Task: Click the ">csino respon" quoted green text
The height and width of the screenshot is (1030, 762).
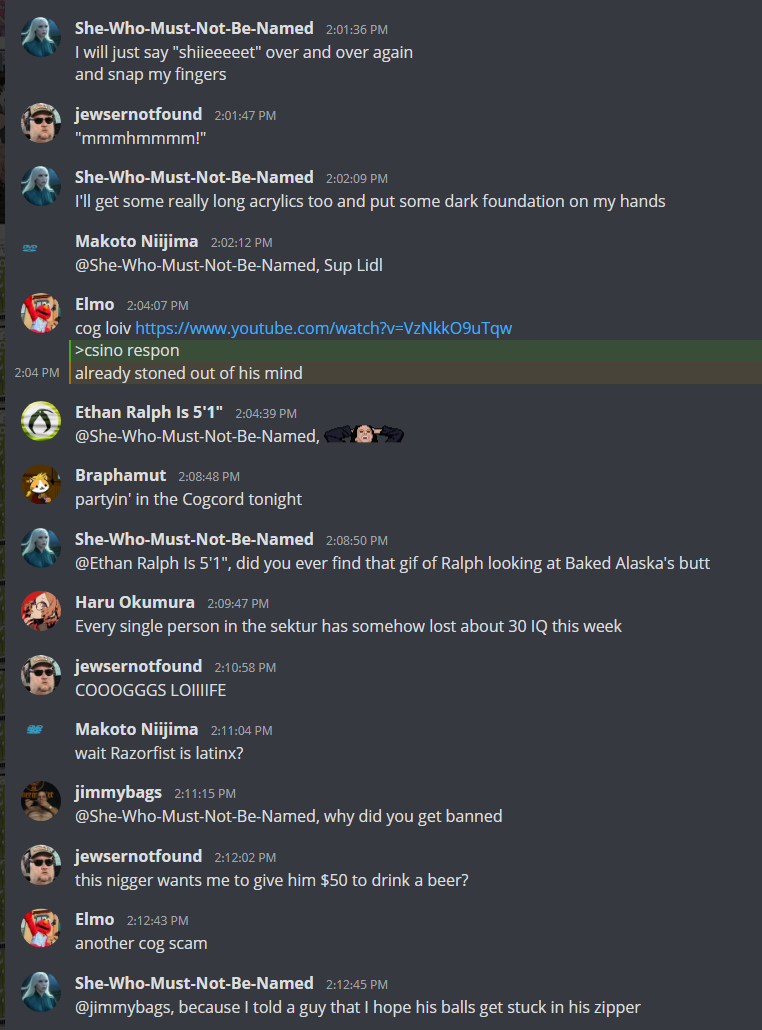Action: click(127, 350)
